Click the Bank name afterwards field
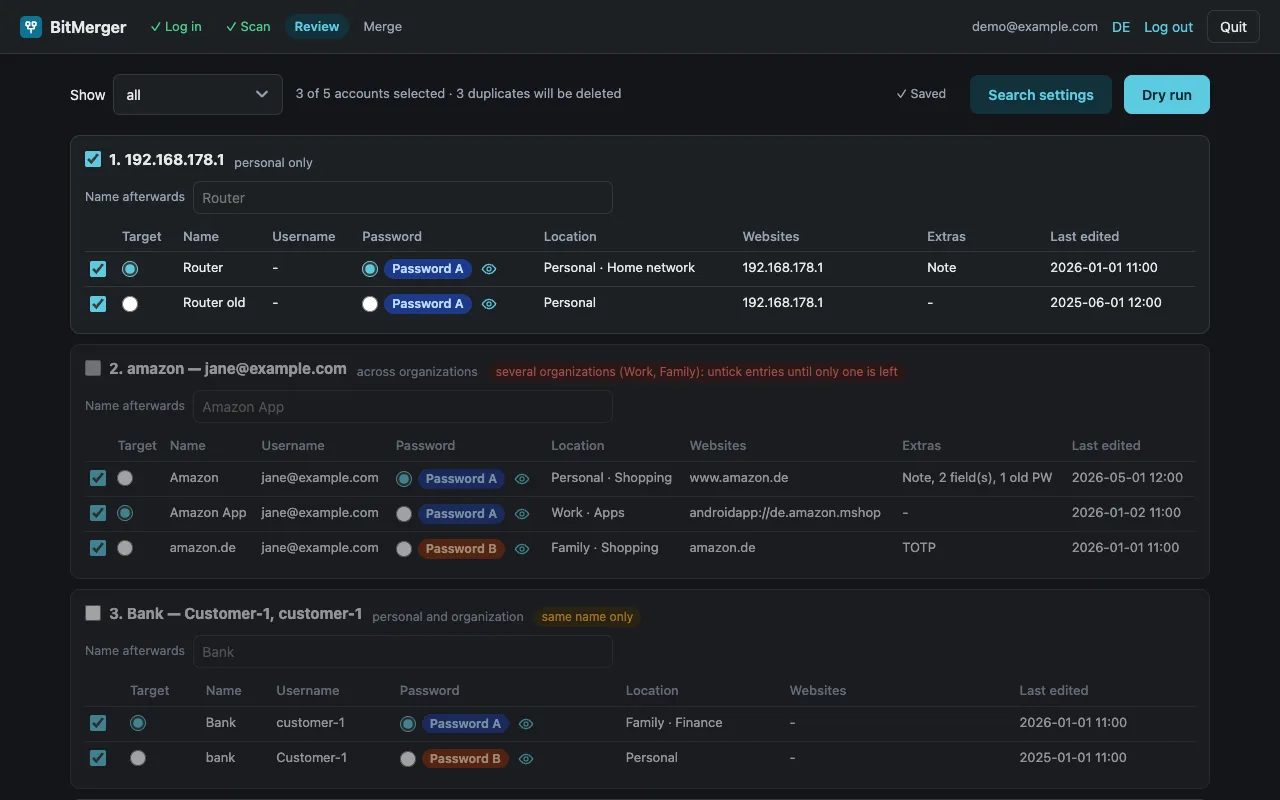This screenshot has height=800, width=1280. pyautogui.click(x=403, y=652)
